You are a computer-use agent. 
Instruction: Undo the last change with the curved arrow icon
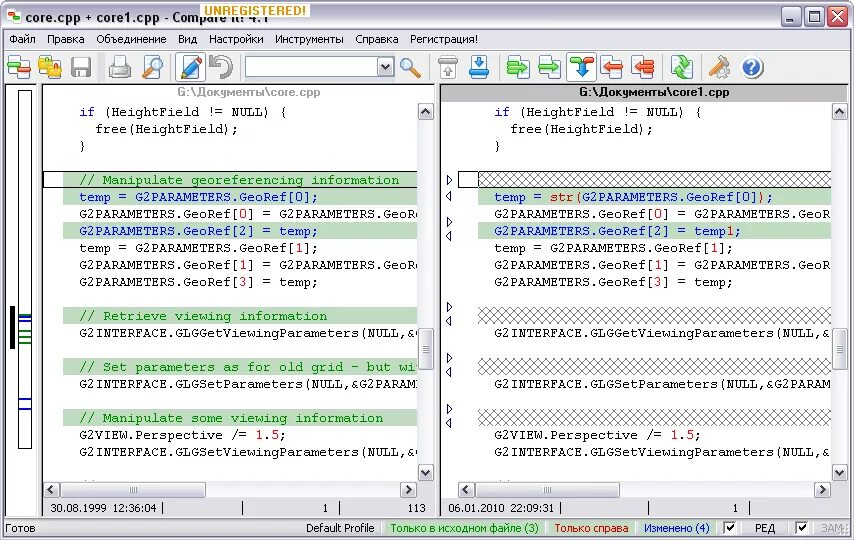coord(221,68)
